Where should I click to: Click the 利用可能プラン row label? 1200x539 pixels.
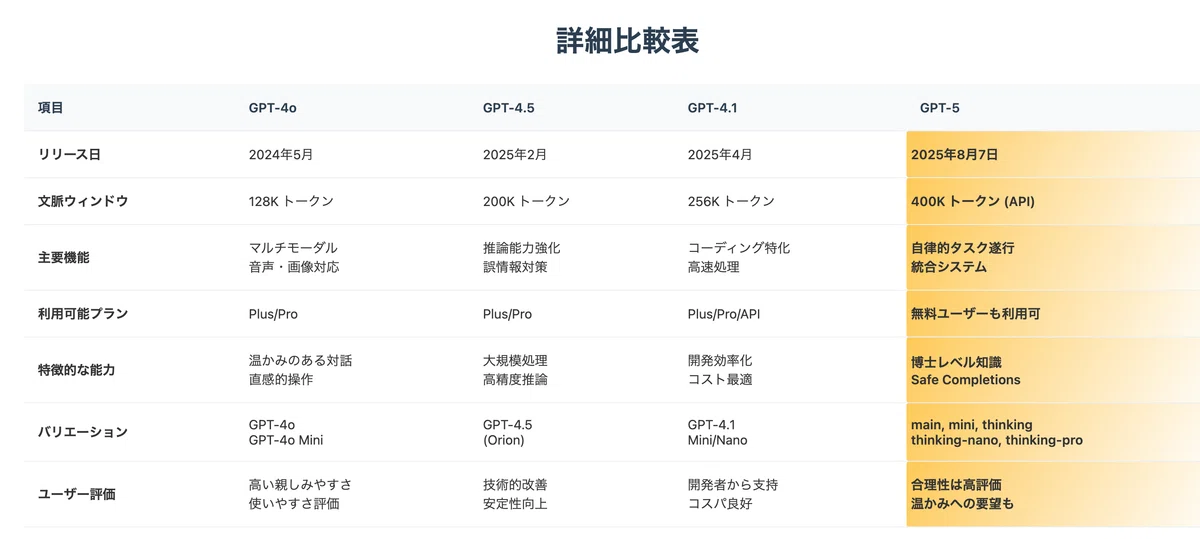pos(83,314)
